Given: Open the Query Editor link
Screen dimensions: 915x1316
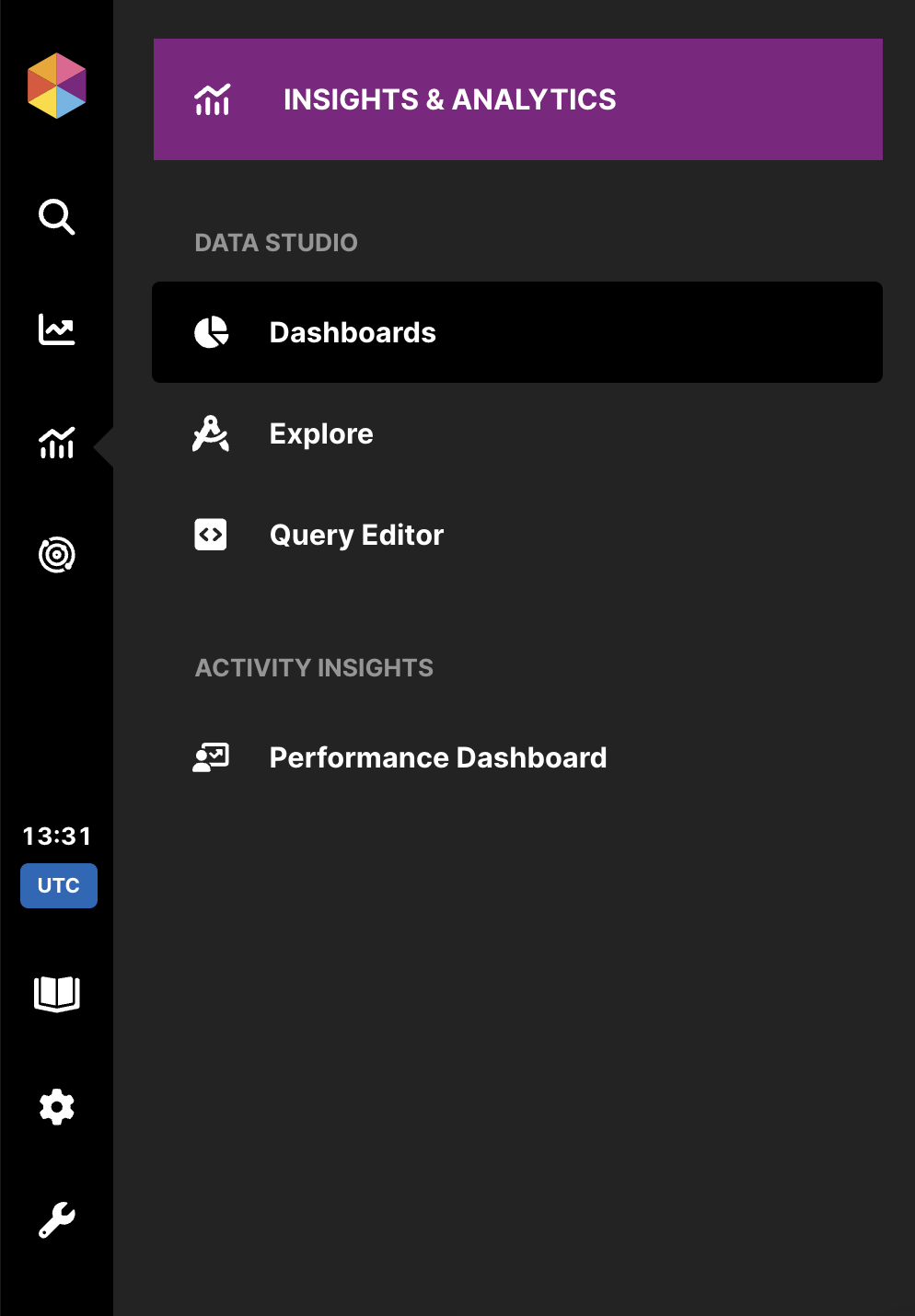Looking at the screenshot, I should pos(356,535).
